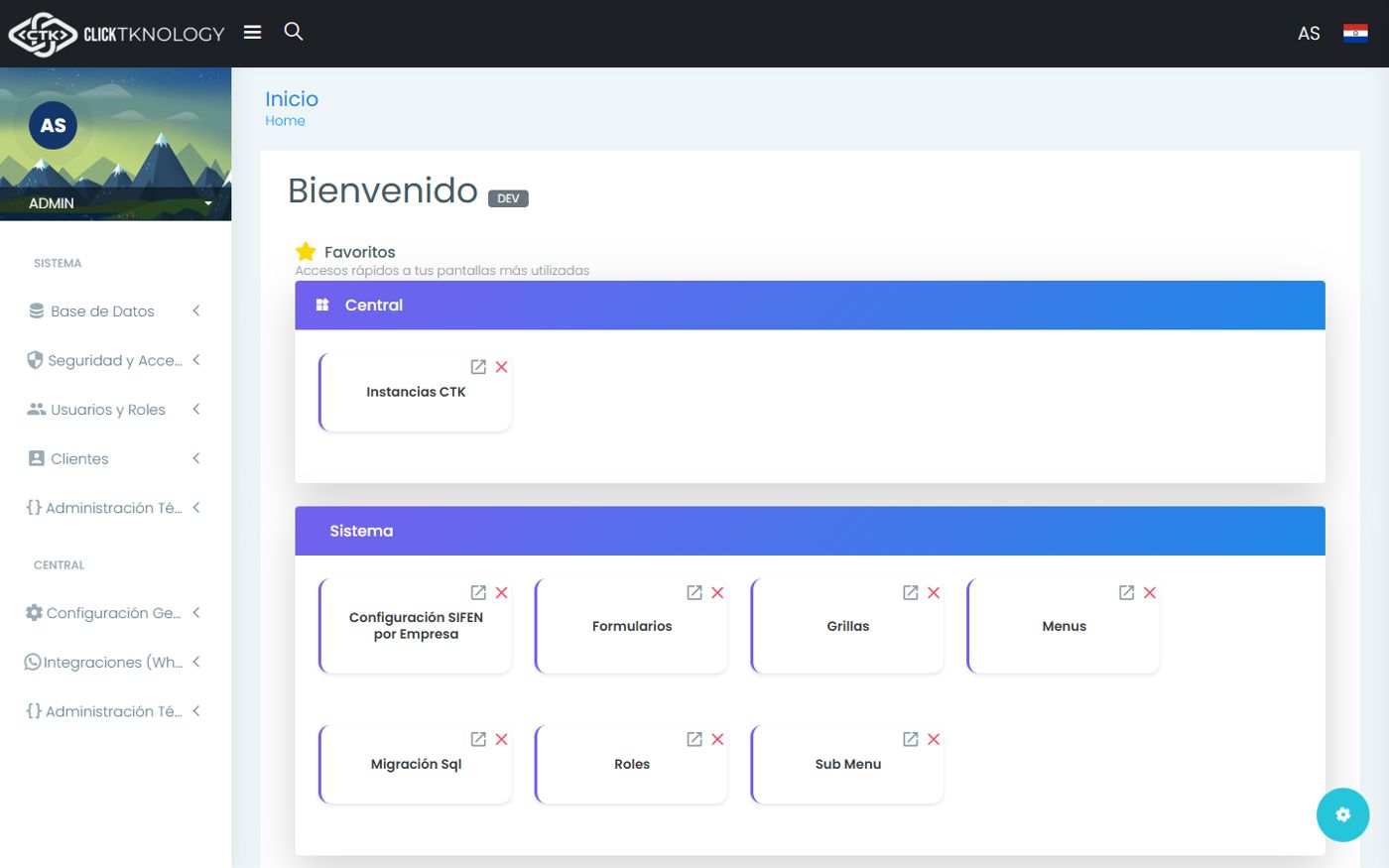Open the Menus card
1389x868 pixels.
[x=1064, y=626]
